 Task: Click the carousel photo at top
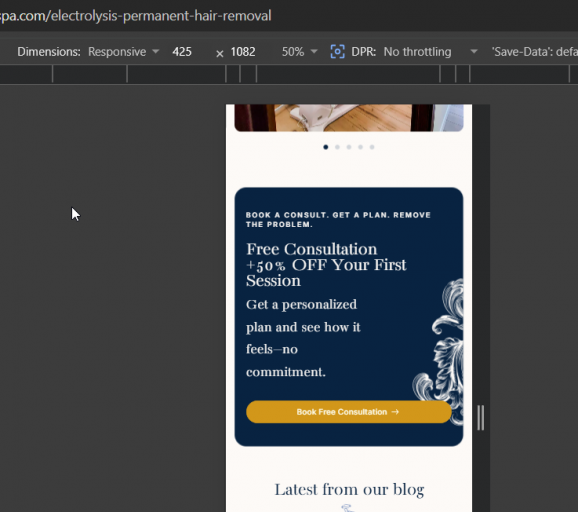(349, 118)
